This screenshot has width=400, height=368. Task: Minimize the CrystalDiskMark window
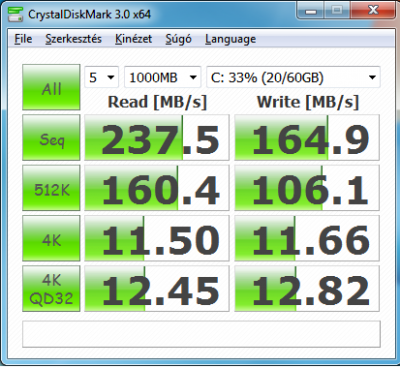[311, 11]
